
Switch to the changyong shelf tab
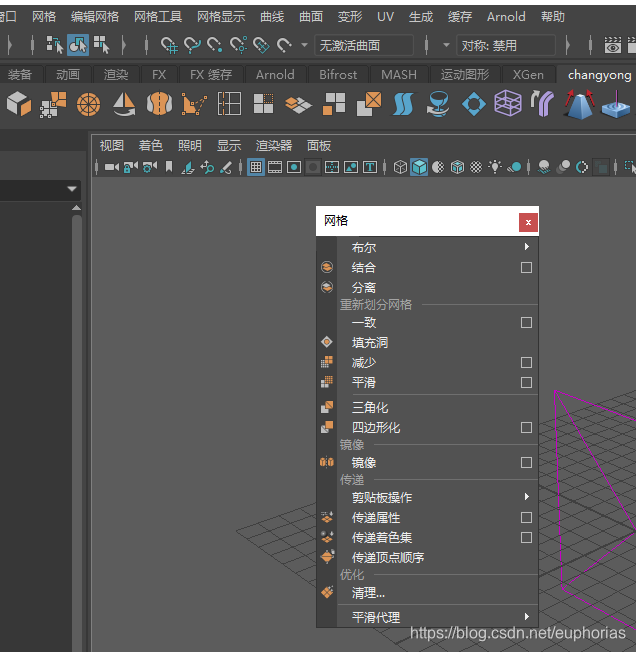click(599, 75)
